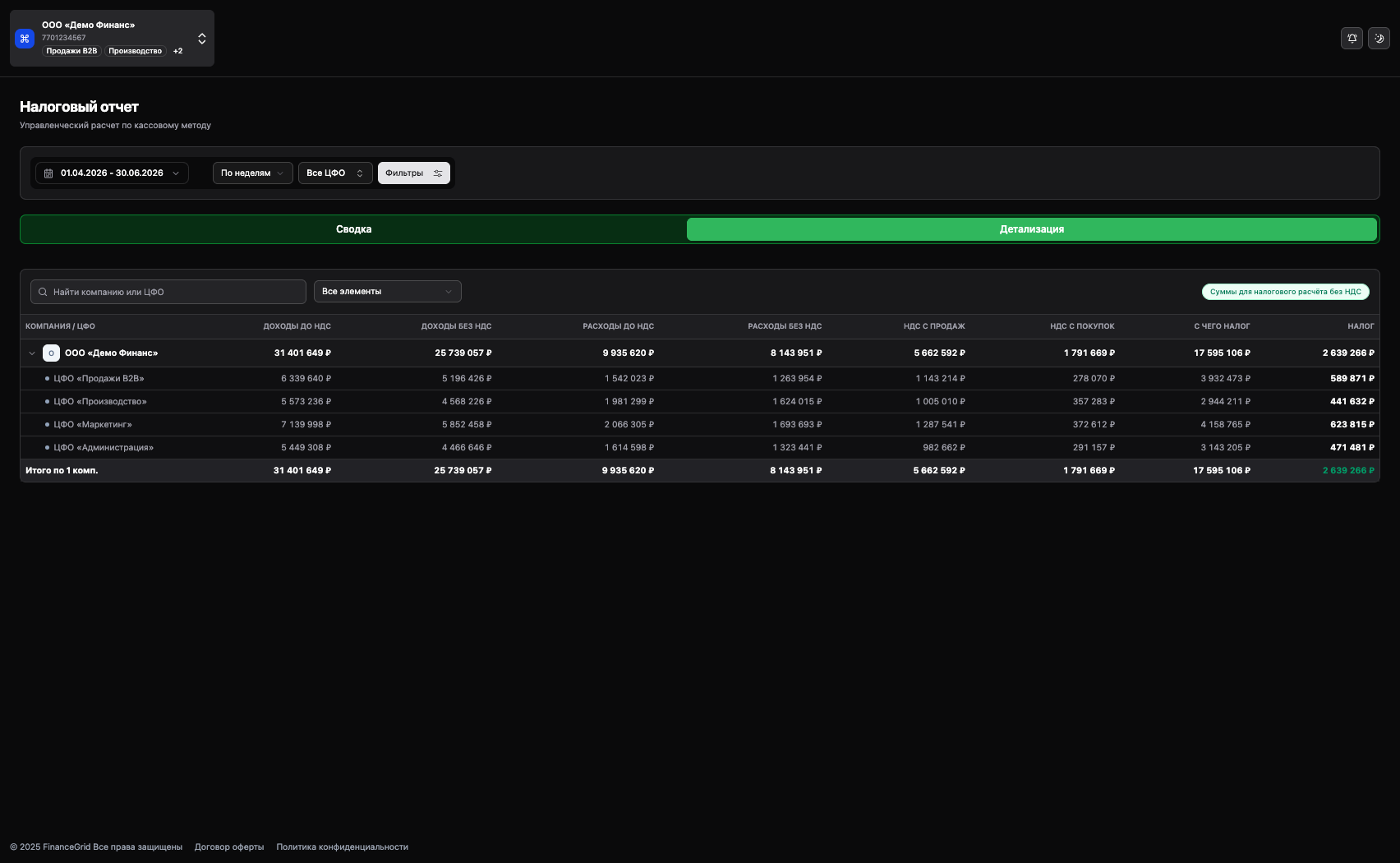Click the «Компания / ЦФО» column header
1400x863 pixels.
[60, 326]
